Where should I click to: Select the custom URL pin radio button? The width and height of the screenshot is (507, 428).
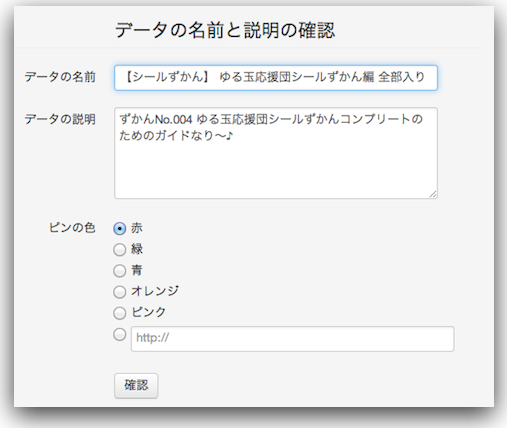click(x=119, y=334)
